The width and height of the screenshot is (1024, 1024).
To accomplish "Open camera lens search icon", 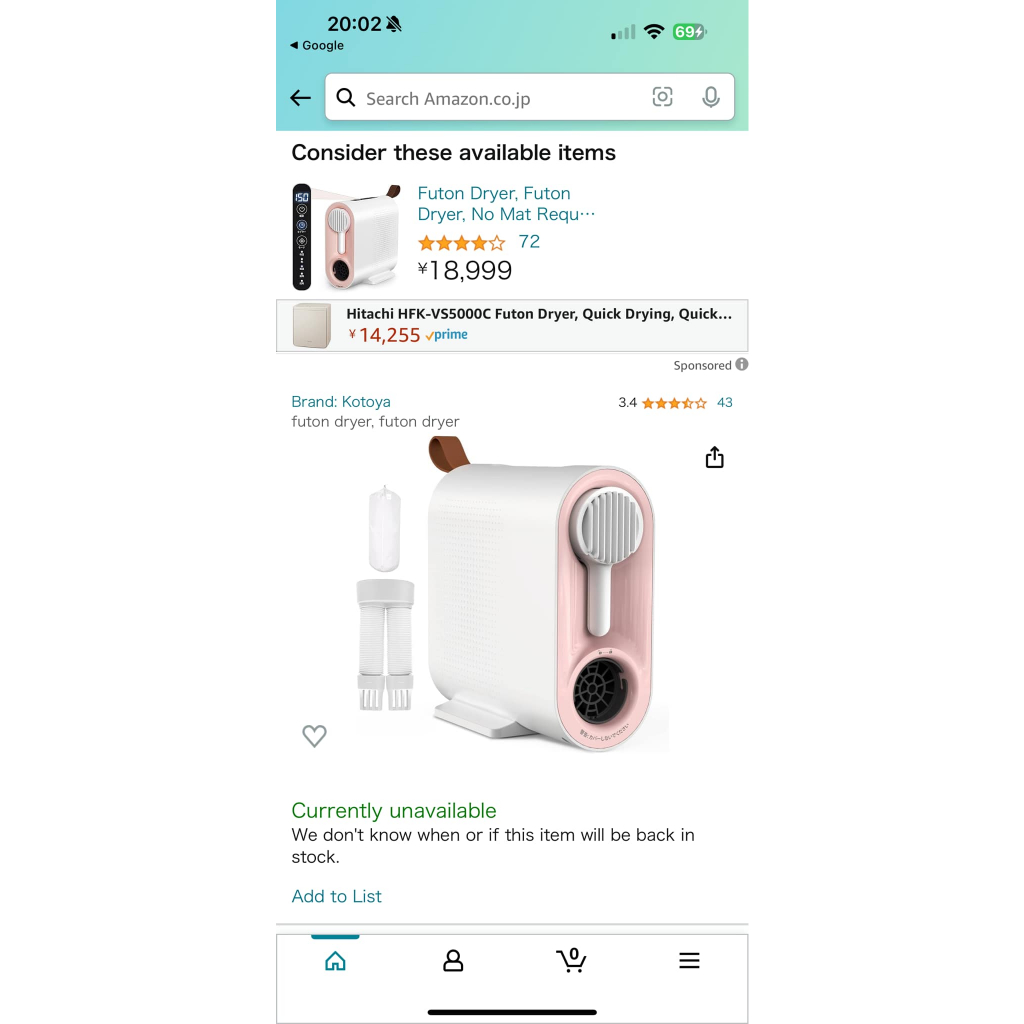I will pyautogui.click(x=662, y=97).
